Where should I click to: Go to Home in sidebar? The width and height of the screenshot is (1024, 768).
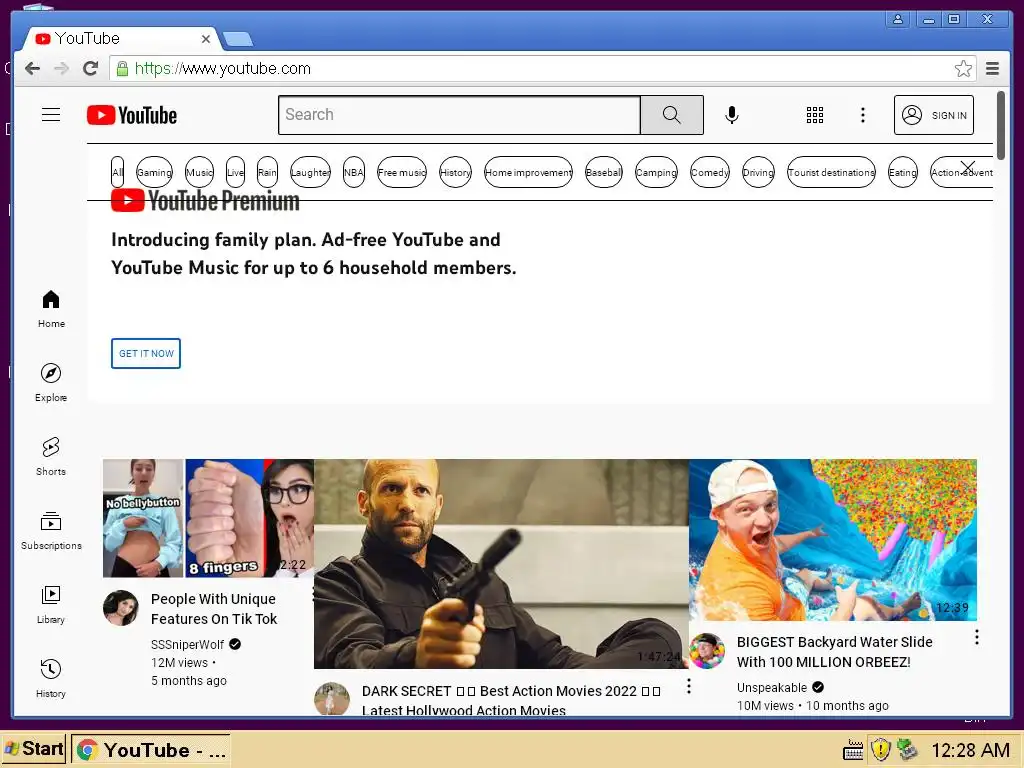click(x=51, y=309)
